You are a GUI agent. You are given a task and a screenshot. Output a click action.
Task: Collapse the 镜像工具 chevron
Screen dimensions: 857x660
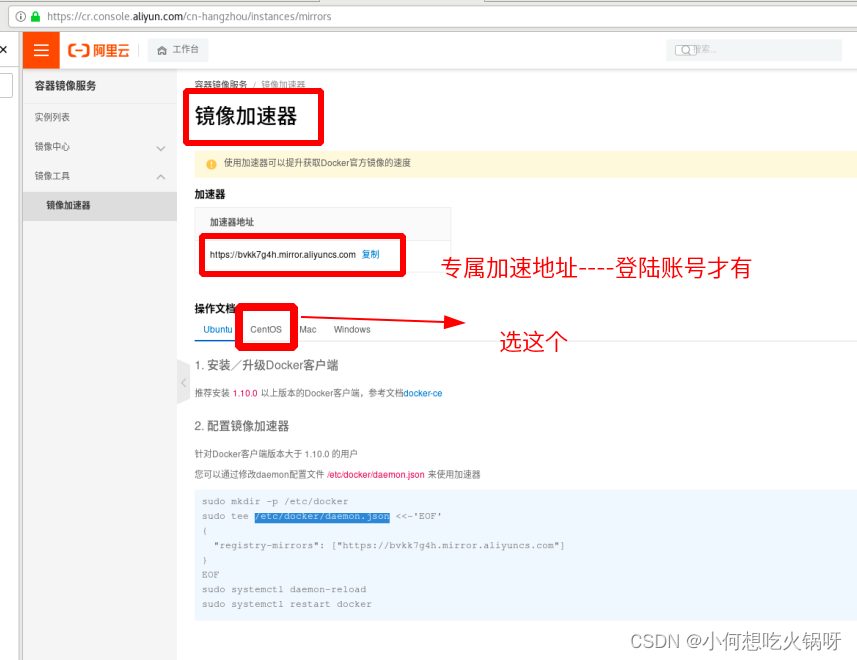[x=161, y=176]
